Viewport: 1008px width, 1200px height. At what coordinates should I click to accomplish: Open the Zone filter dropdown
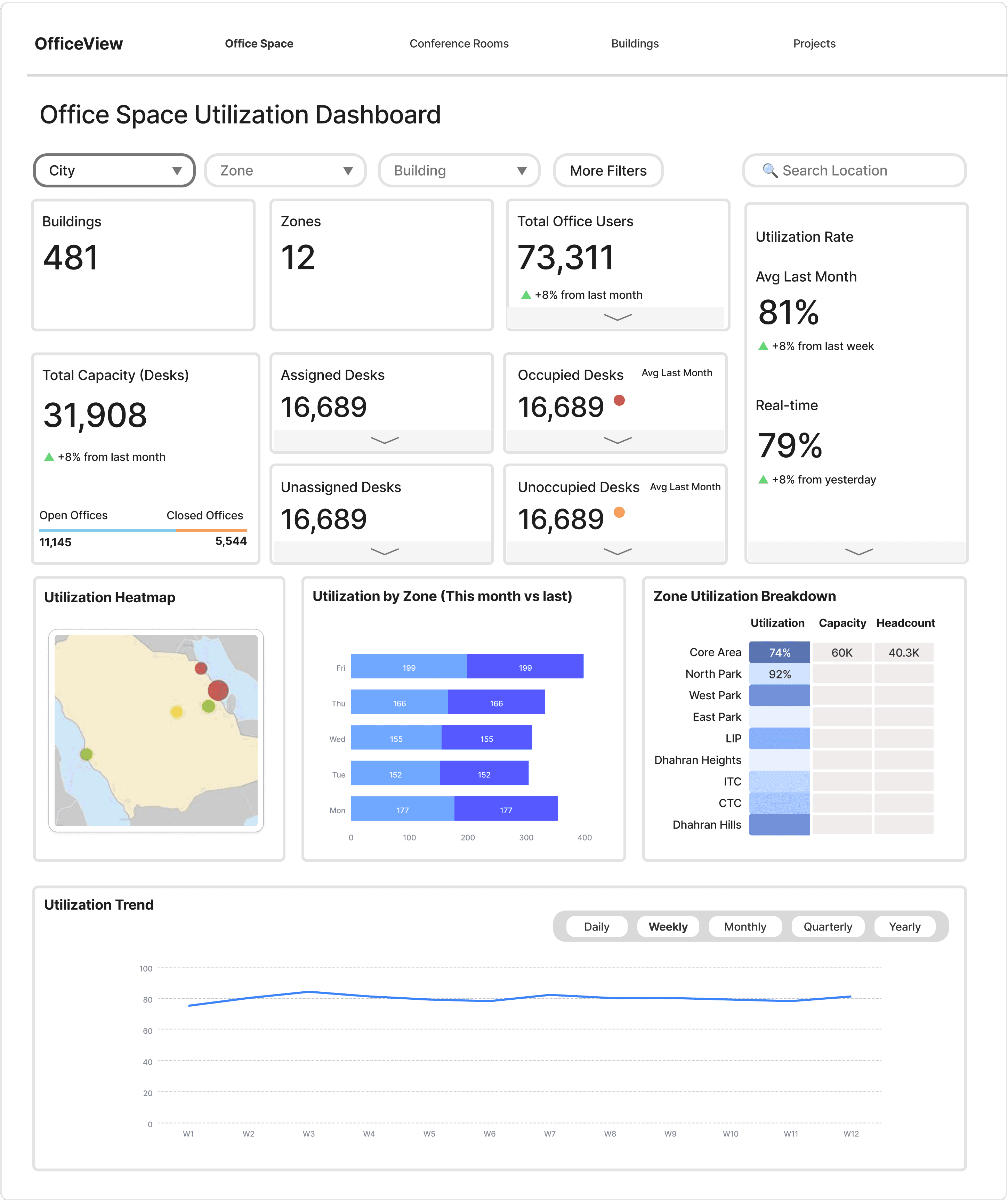[285, 170]
